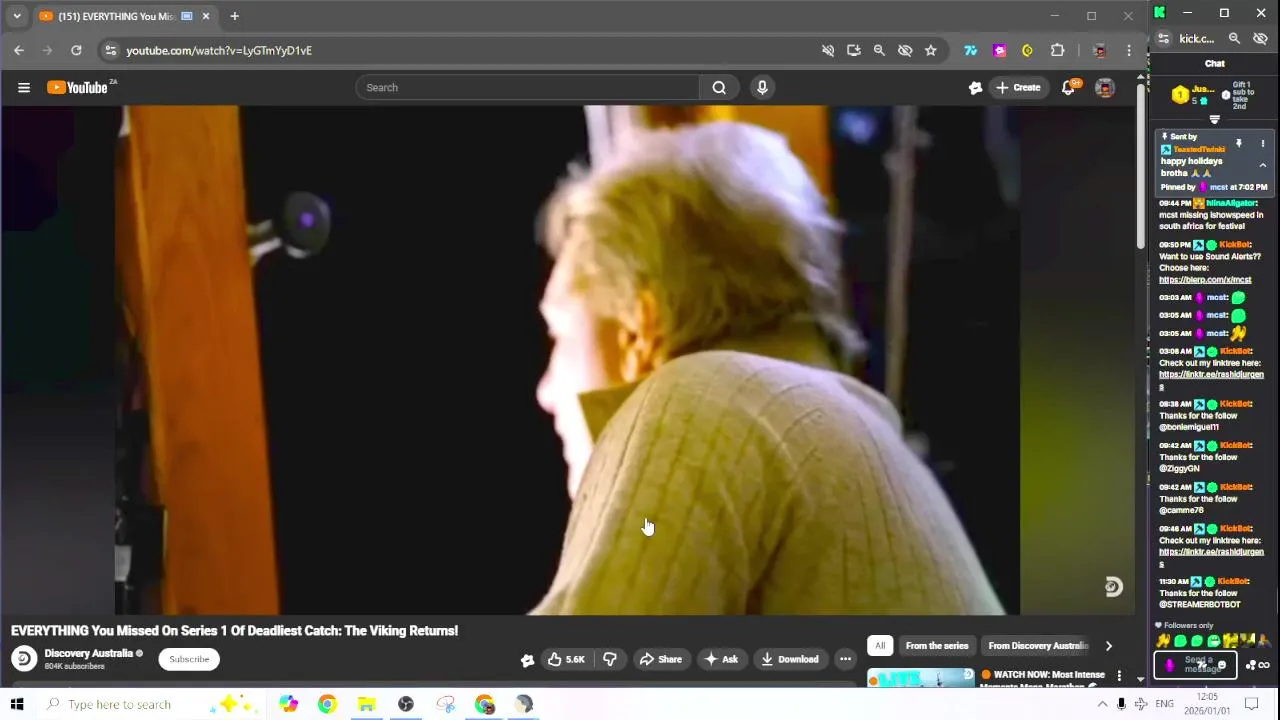Open Windows Start menu

[x=17, y=704]
